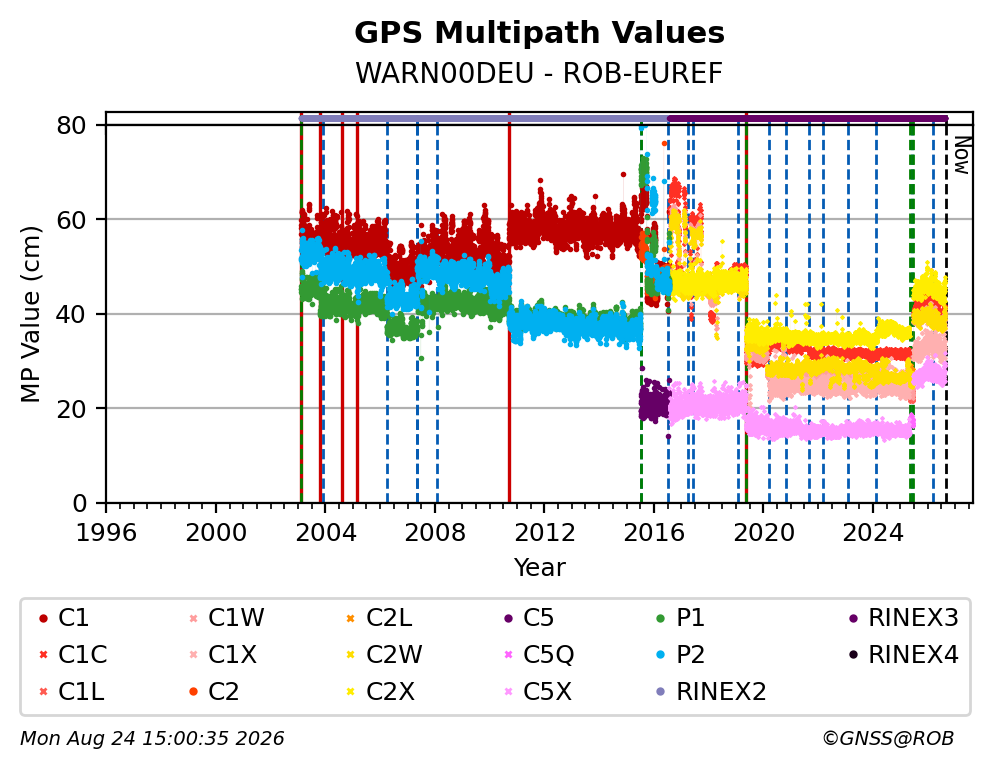The image size is (992, 769).
Task: Select the RINEX4 legend entry
Action: click(903, 655)
